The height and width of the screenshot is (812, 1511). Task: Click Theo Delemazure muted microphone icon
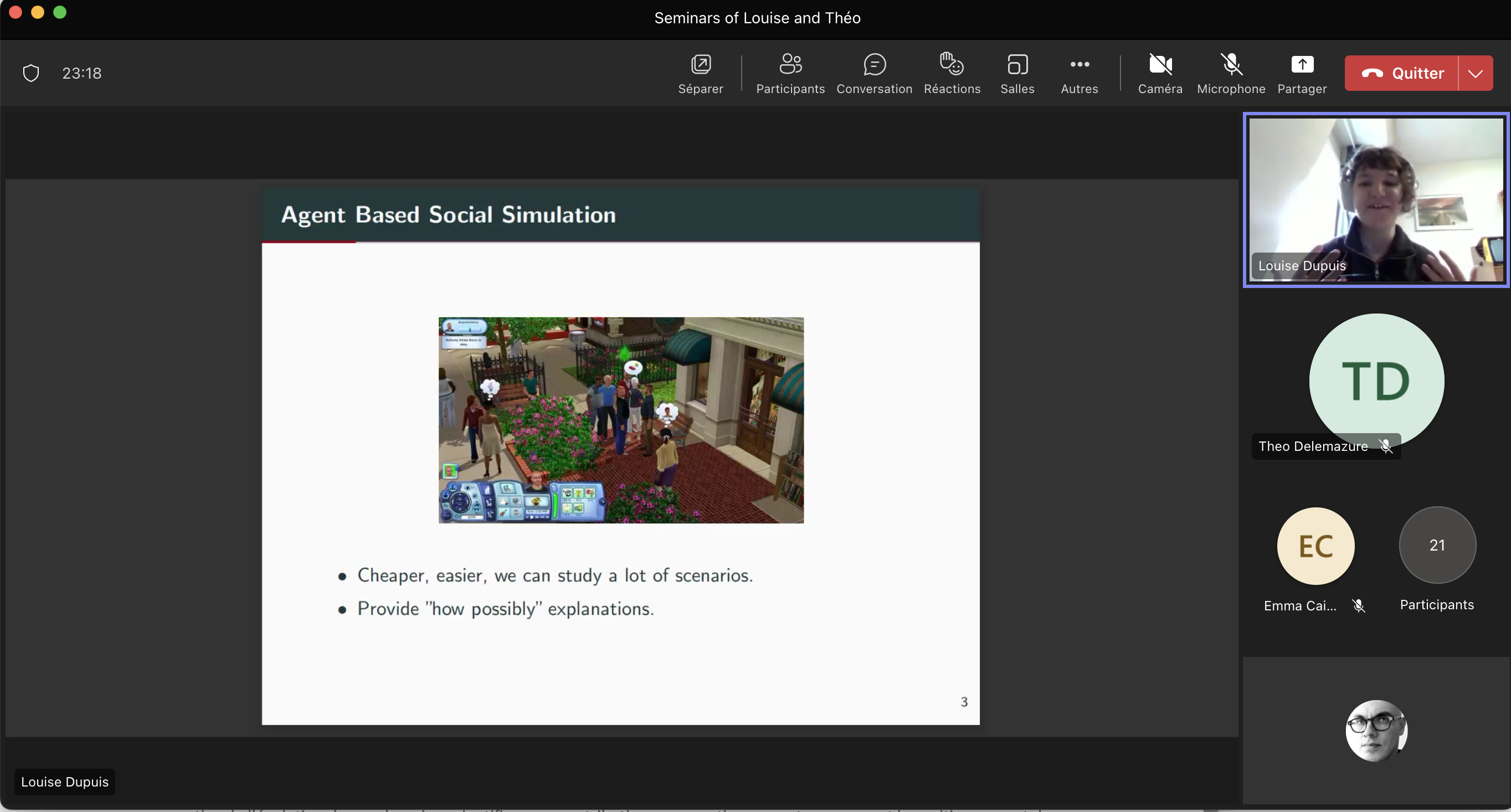1385,446
